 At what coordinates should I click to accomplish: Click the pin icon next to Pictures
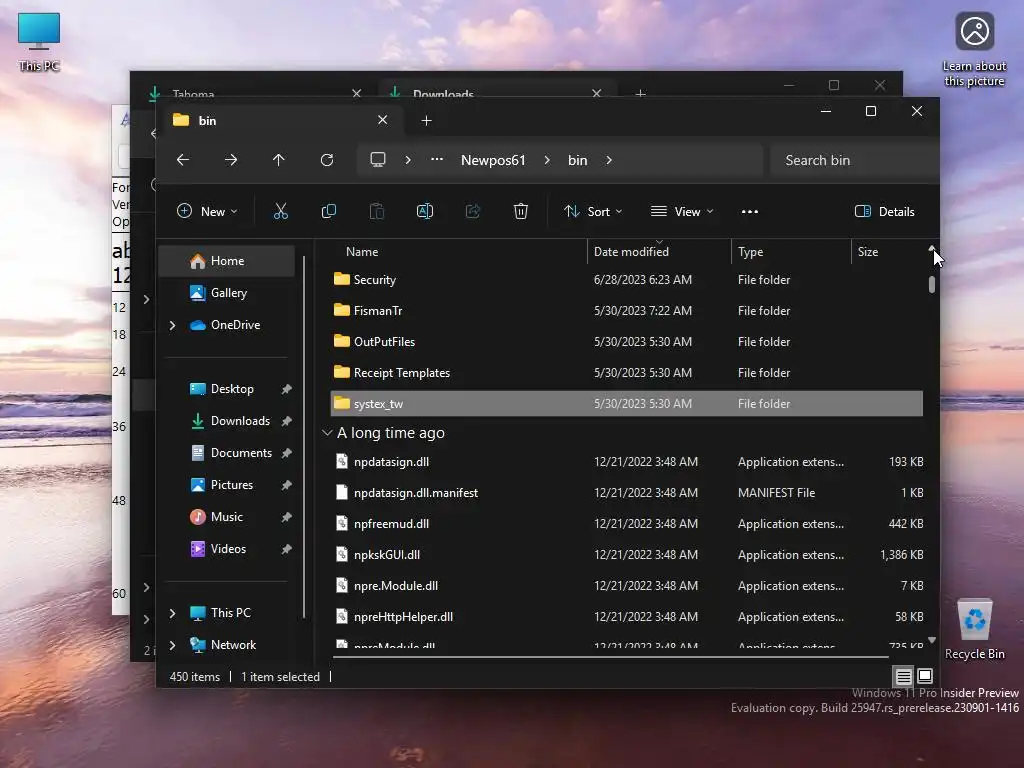(286, 485)
